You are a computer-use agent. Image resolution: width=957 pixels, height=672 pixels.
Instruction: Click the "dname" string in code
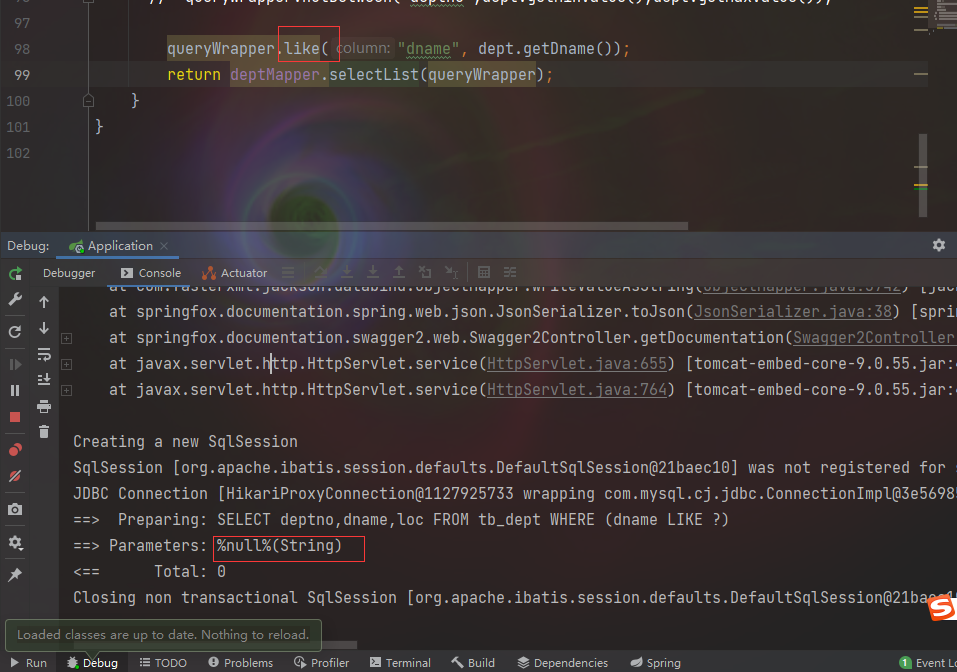[428, 49]
